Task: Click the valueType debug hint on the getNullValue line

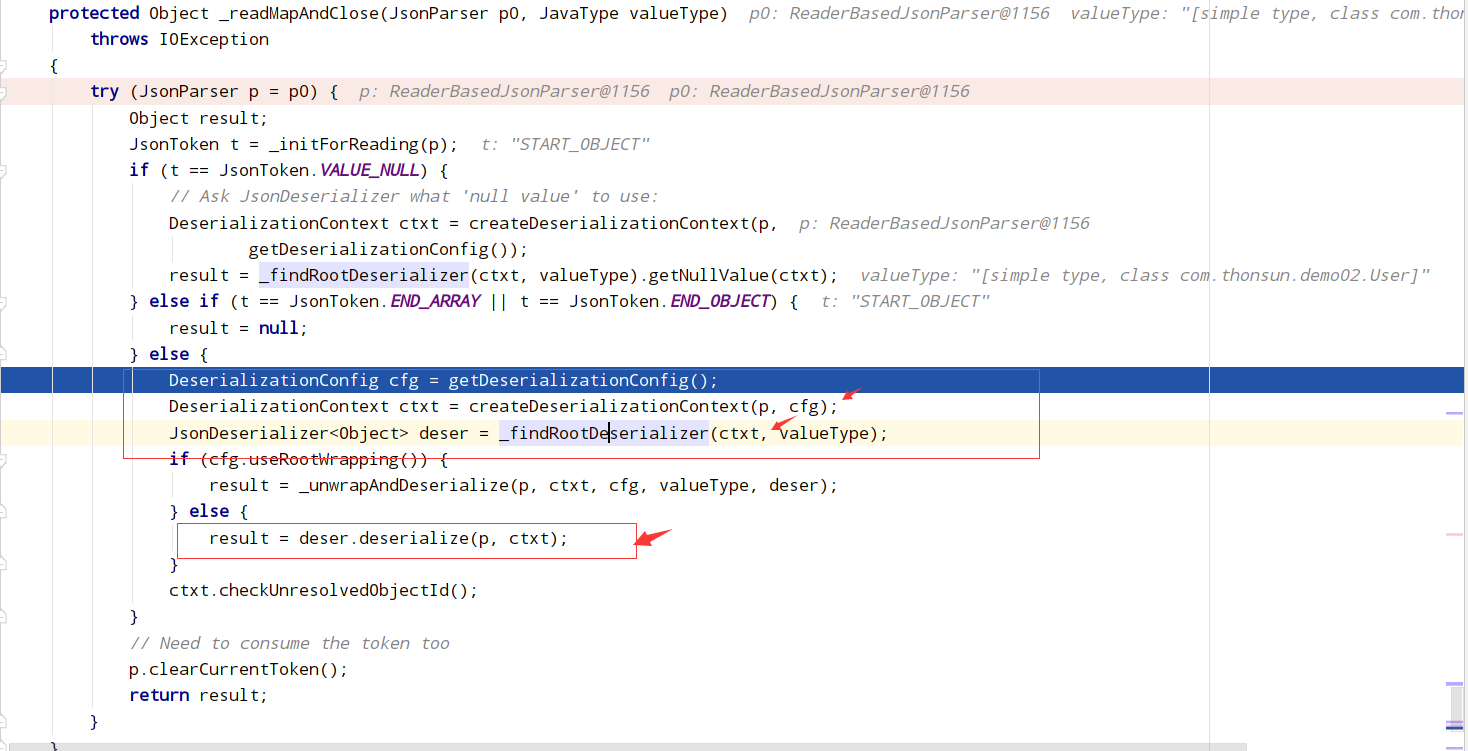Action: [1145, 275]
